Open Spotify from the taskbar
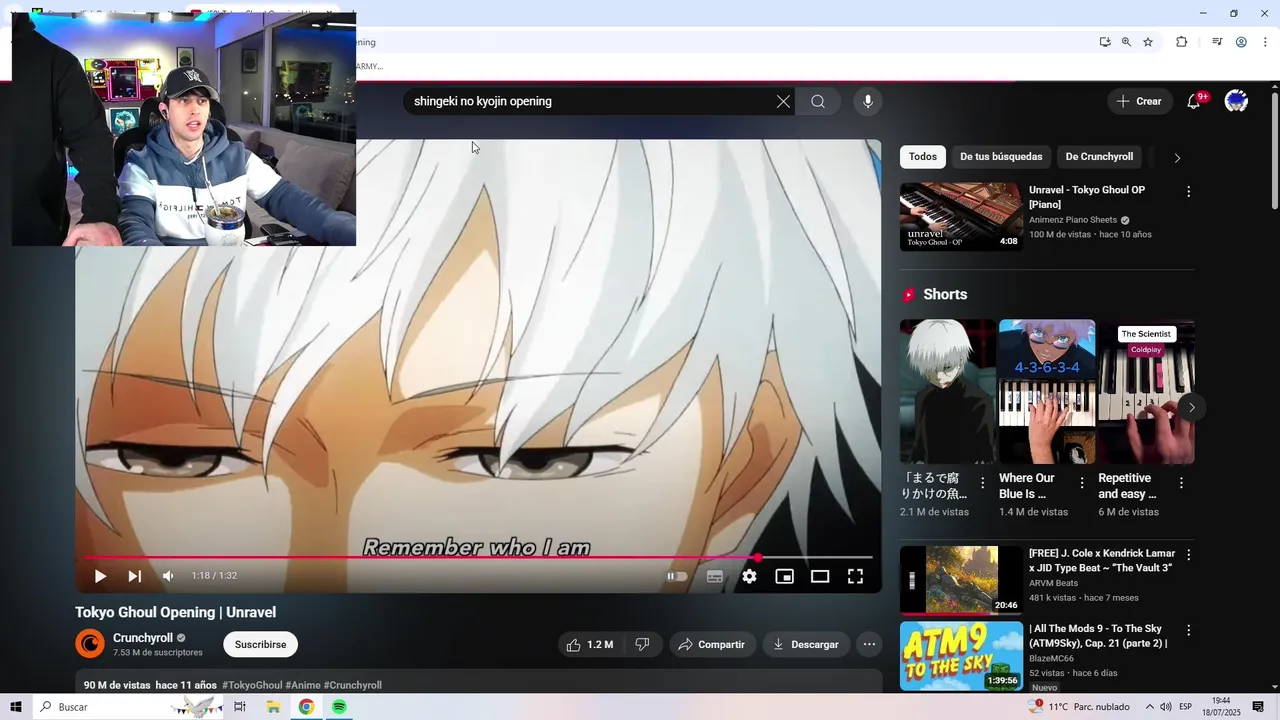1280x720 pixels. [339, 707]
